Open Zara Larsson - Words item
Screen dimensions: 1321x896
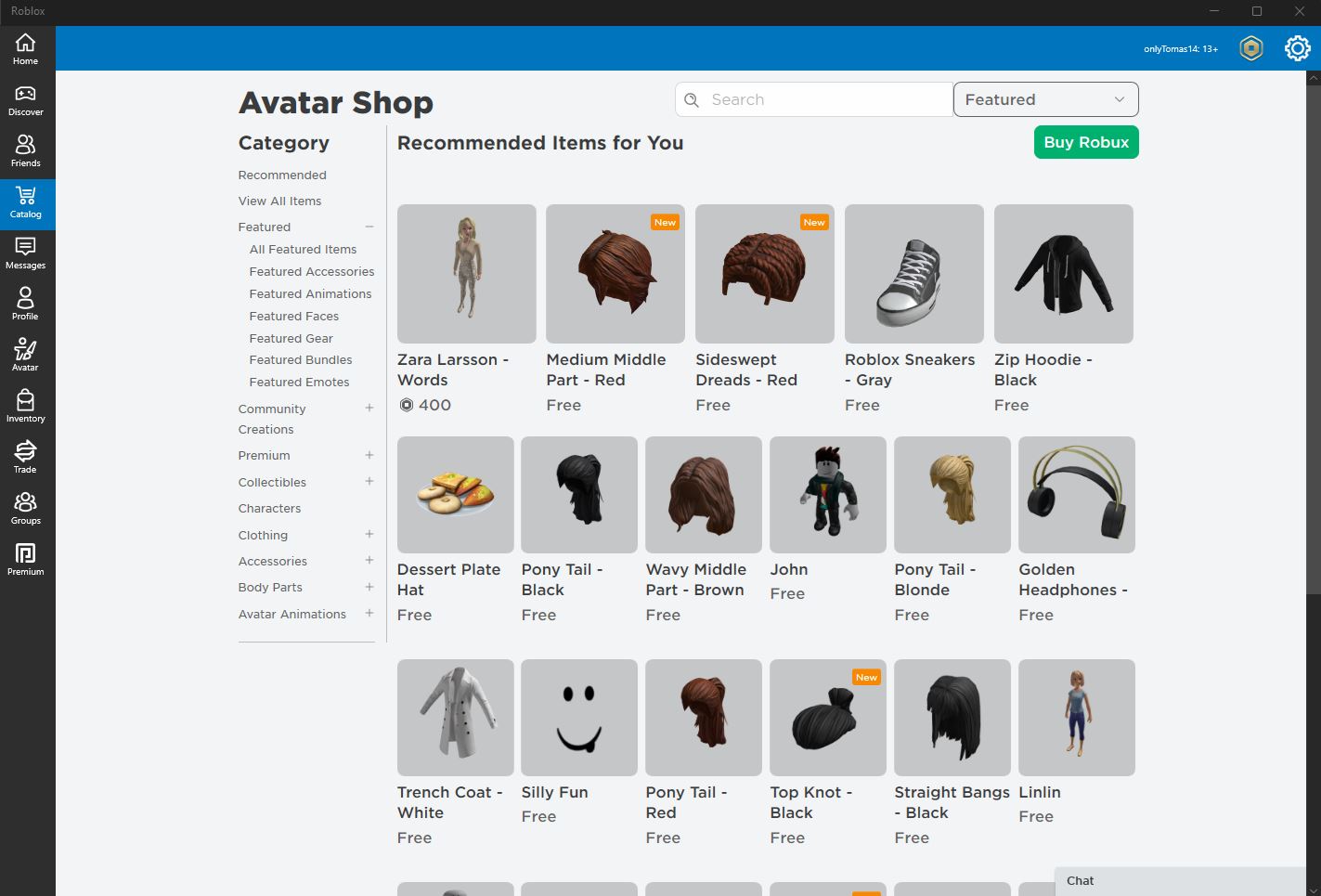tap(466, 308)
